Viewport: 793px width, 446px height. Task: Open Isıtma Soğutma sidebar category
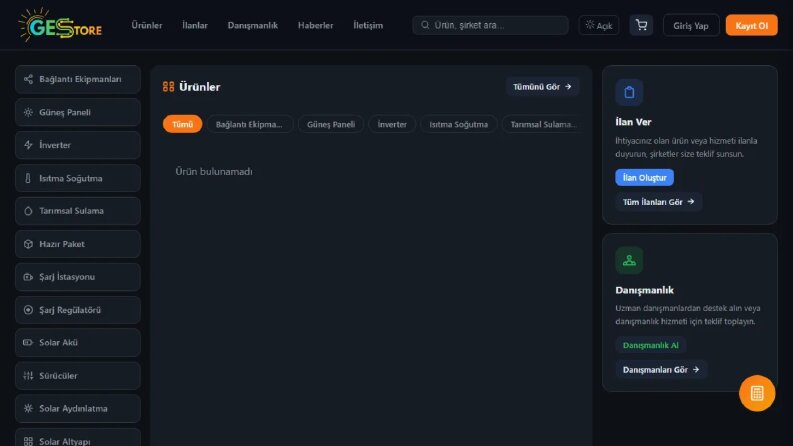pos(78,178)
